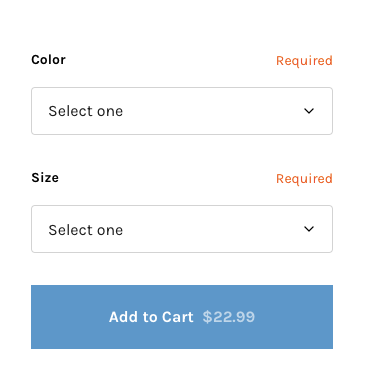Click the Size field label
369x371 pixels.
(45, 178)
